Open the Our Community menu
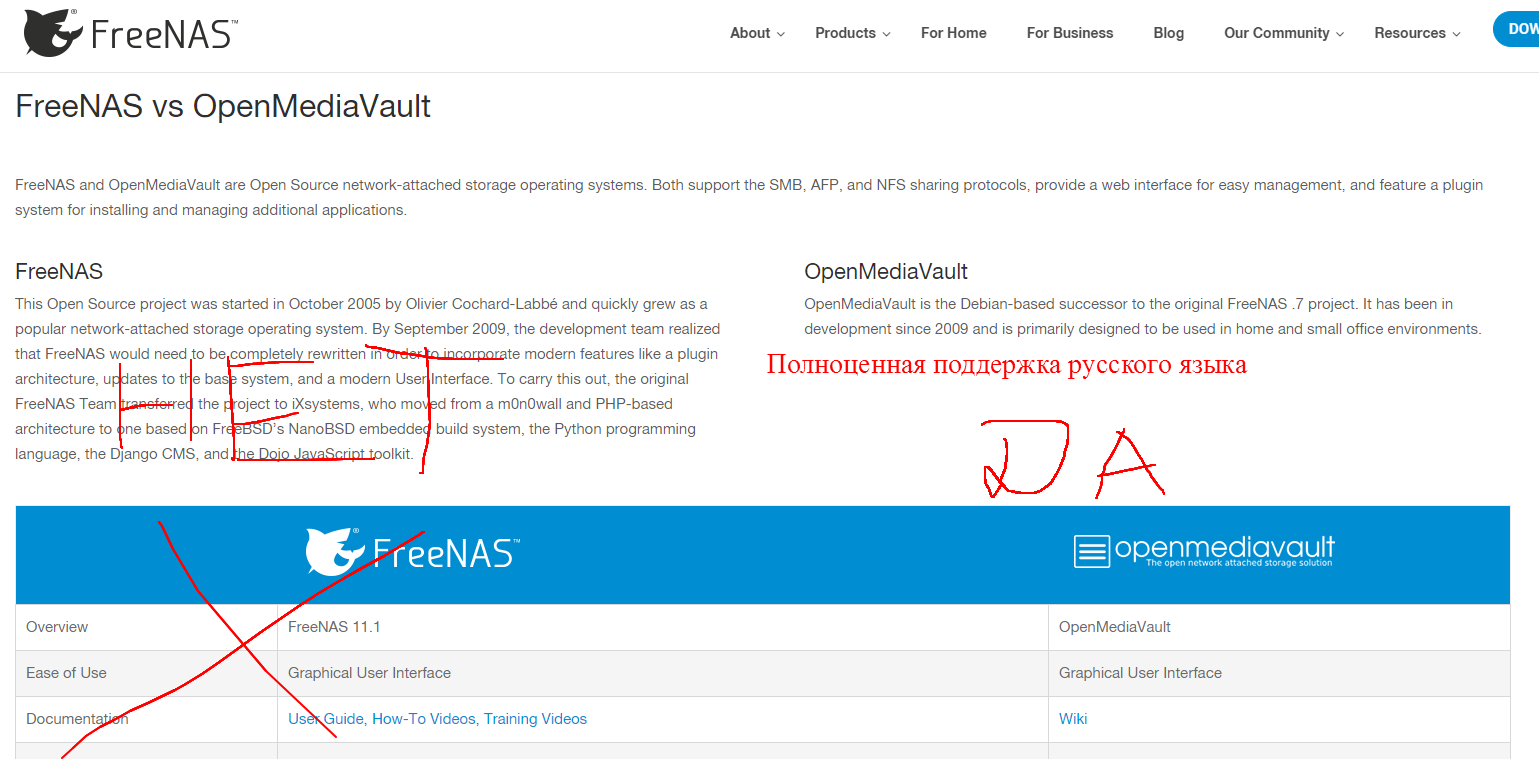 click(1277, 33)
